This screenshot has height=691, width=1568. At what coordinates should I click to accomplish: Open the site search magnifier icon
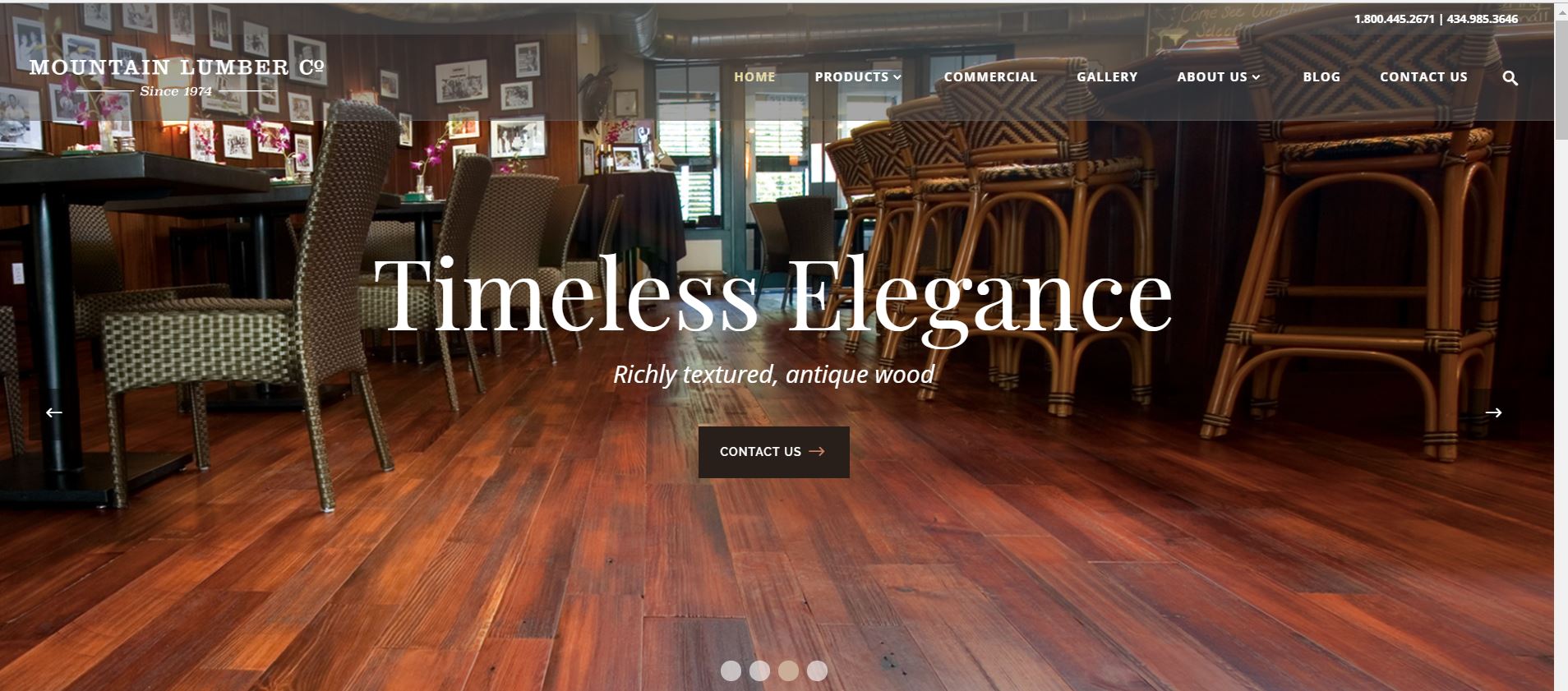1510,78
